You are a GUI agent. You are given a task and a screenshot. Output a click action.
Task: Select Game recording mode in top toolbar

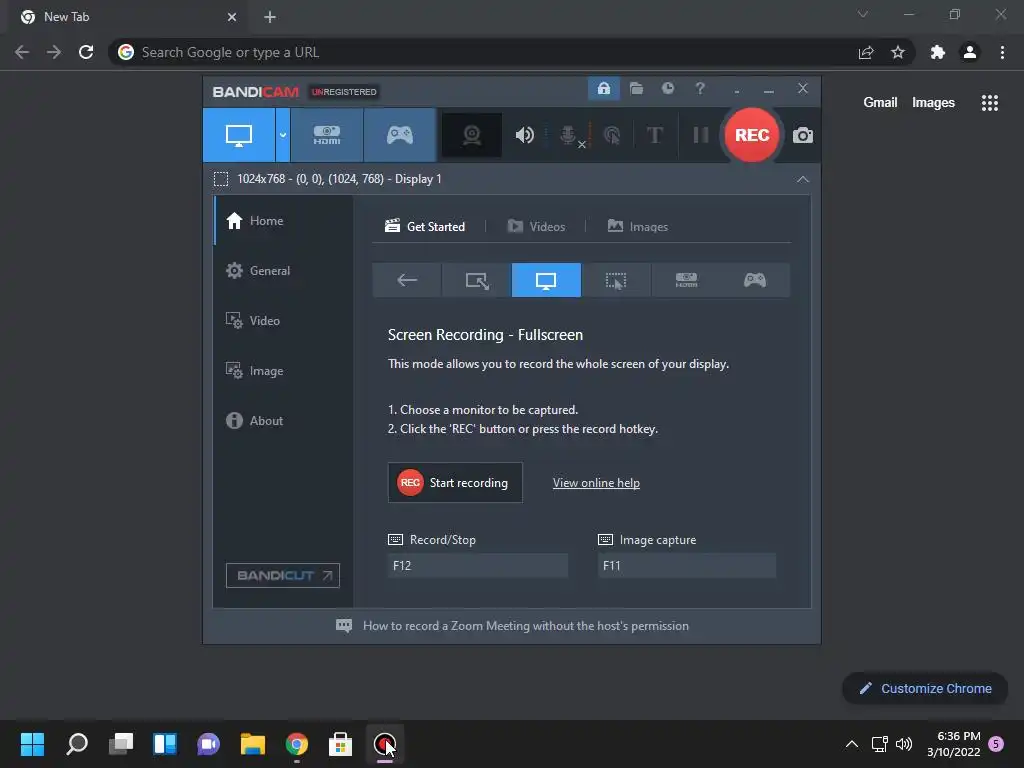tap(400, 135)
